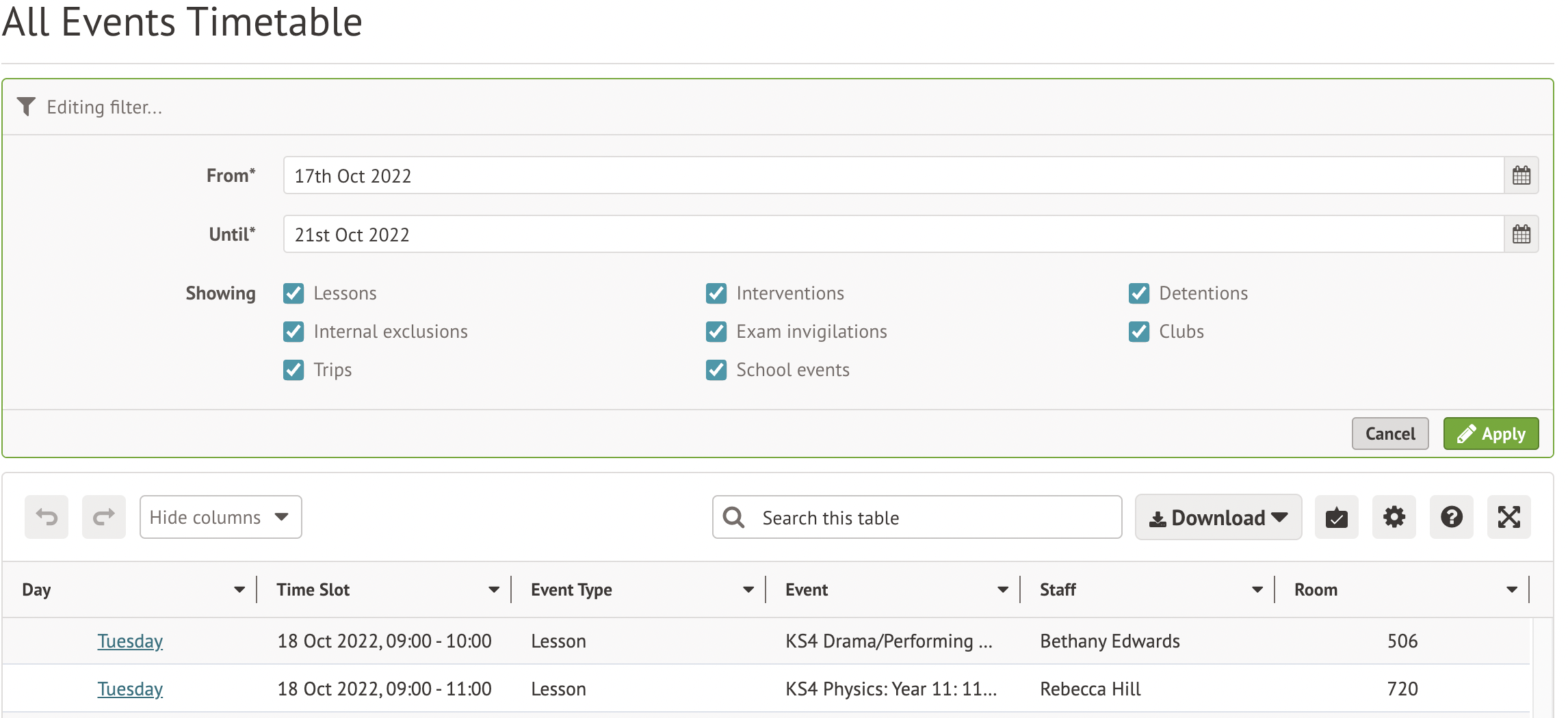
Task: Click the redo arrow icon
Action: coord(104,517)
